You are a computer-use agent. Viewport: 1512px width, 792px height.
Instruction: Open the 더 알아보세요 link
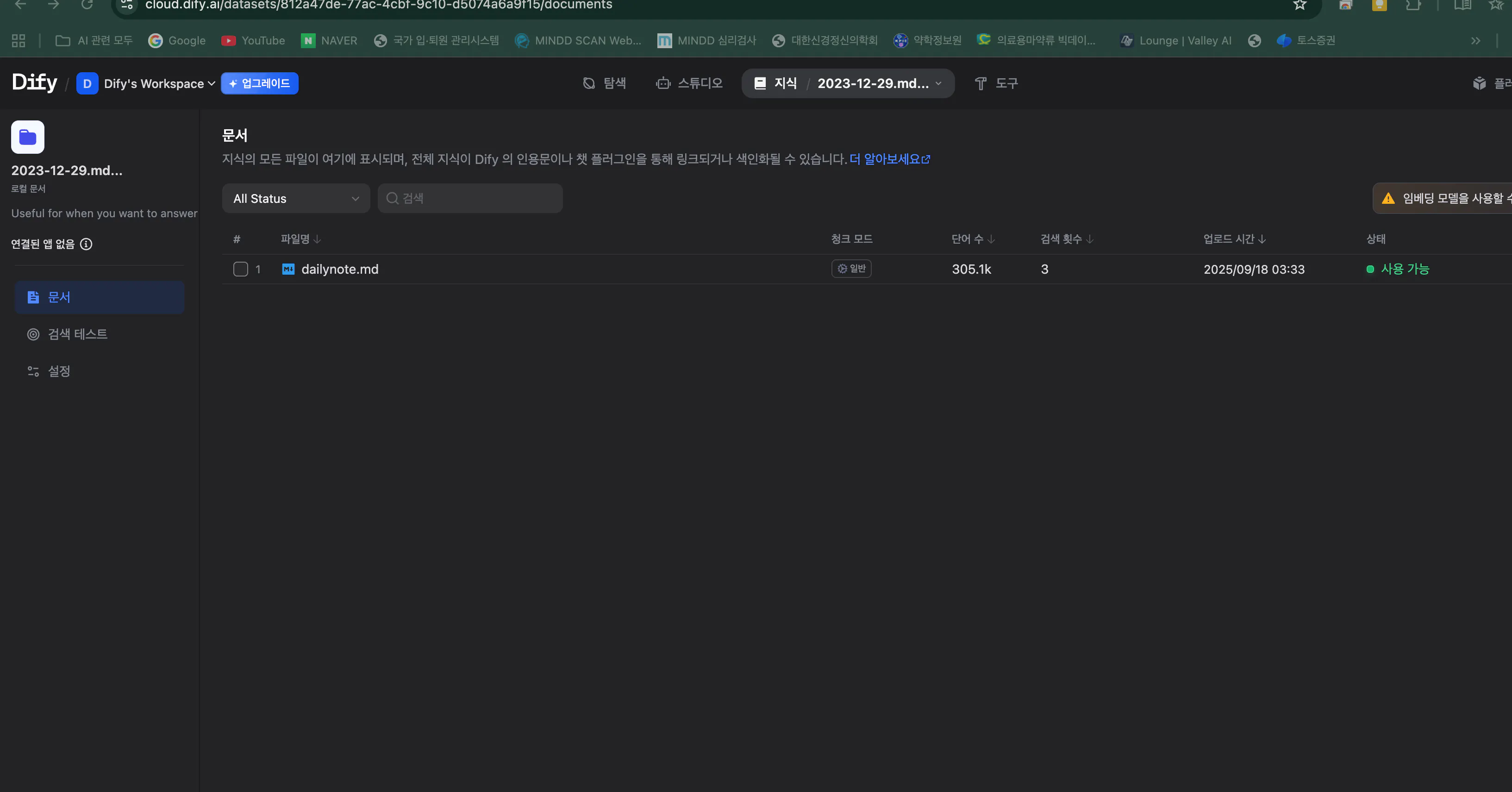pyautogui.click(x=889, y=159)
